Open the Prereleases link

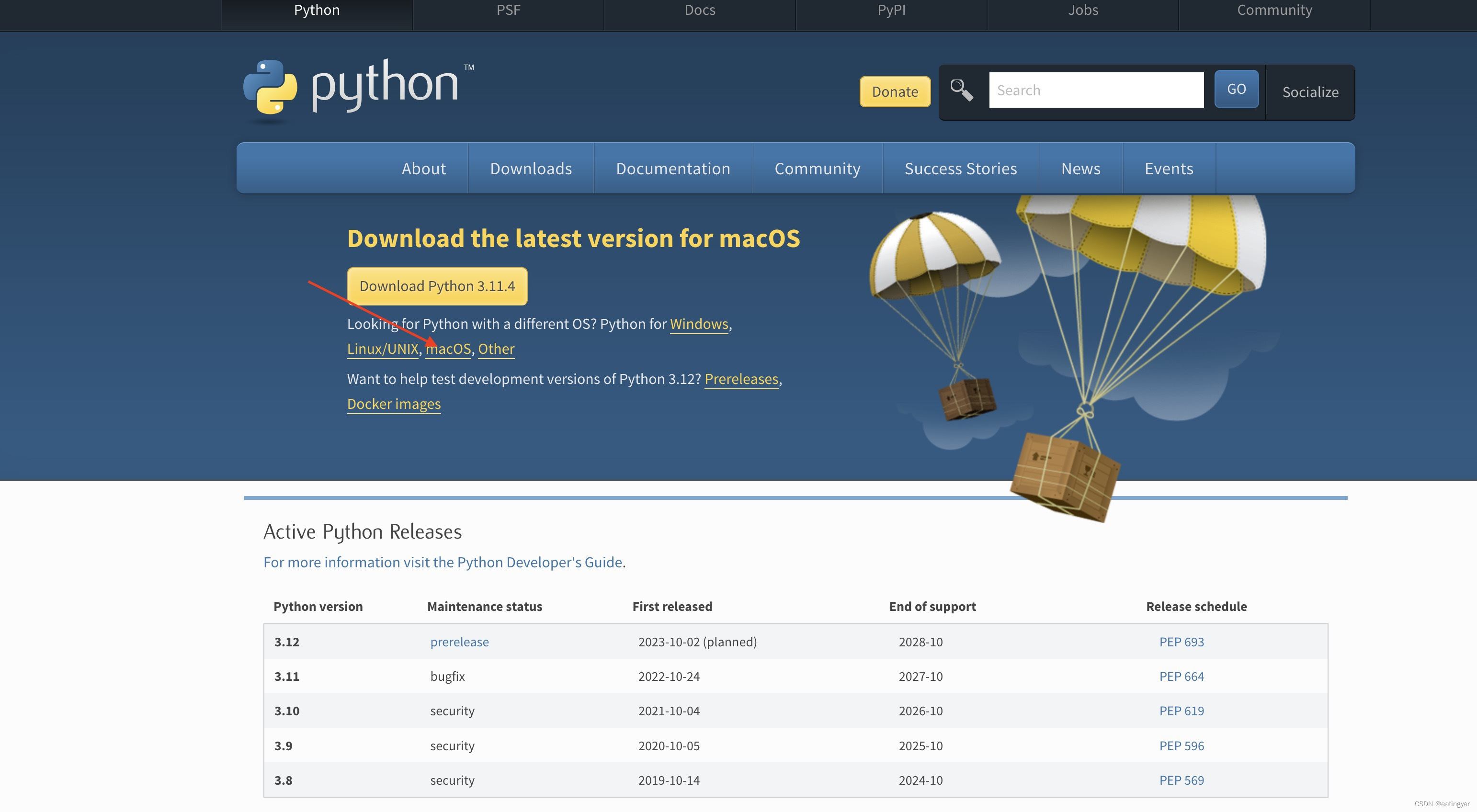click(x=741, y=379)
